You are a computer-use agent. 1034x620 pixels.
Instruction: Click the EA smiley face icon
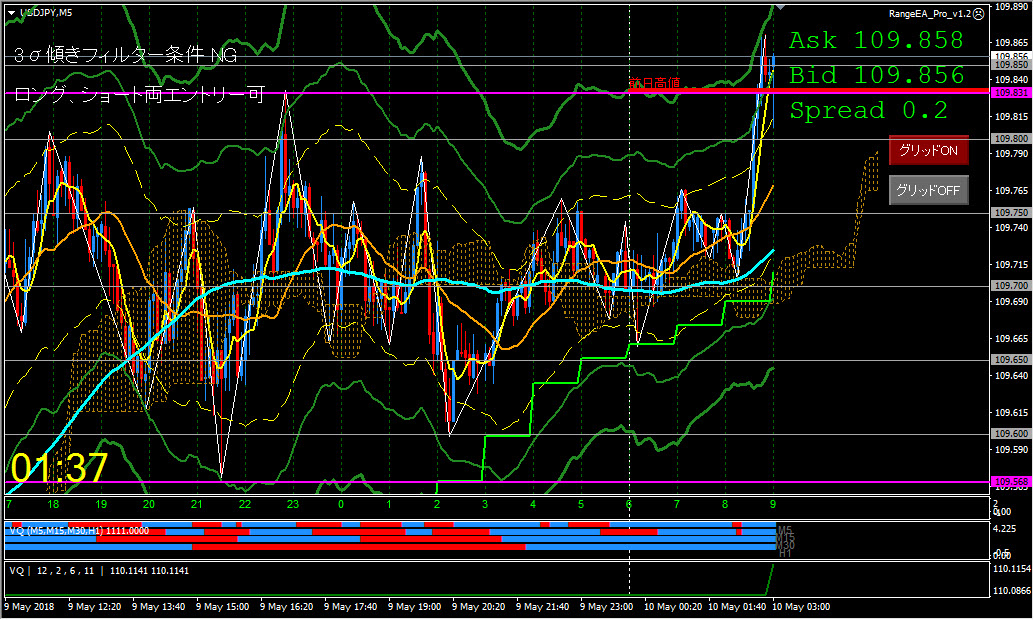979,14
